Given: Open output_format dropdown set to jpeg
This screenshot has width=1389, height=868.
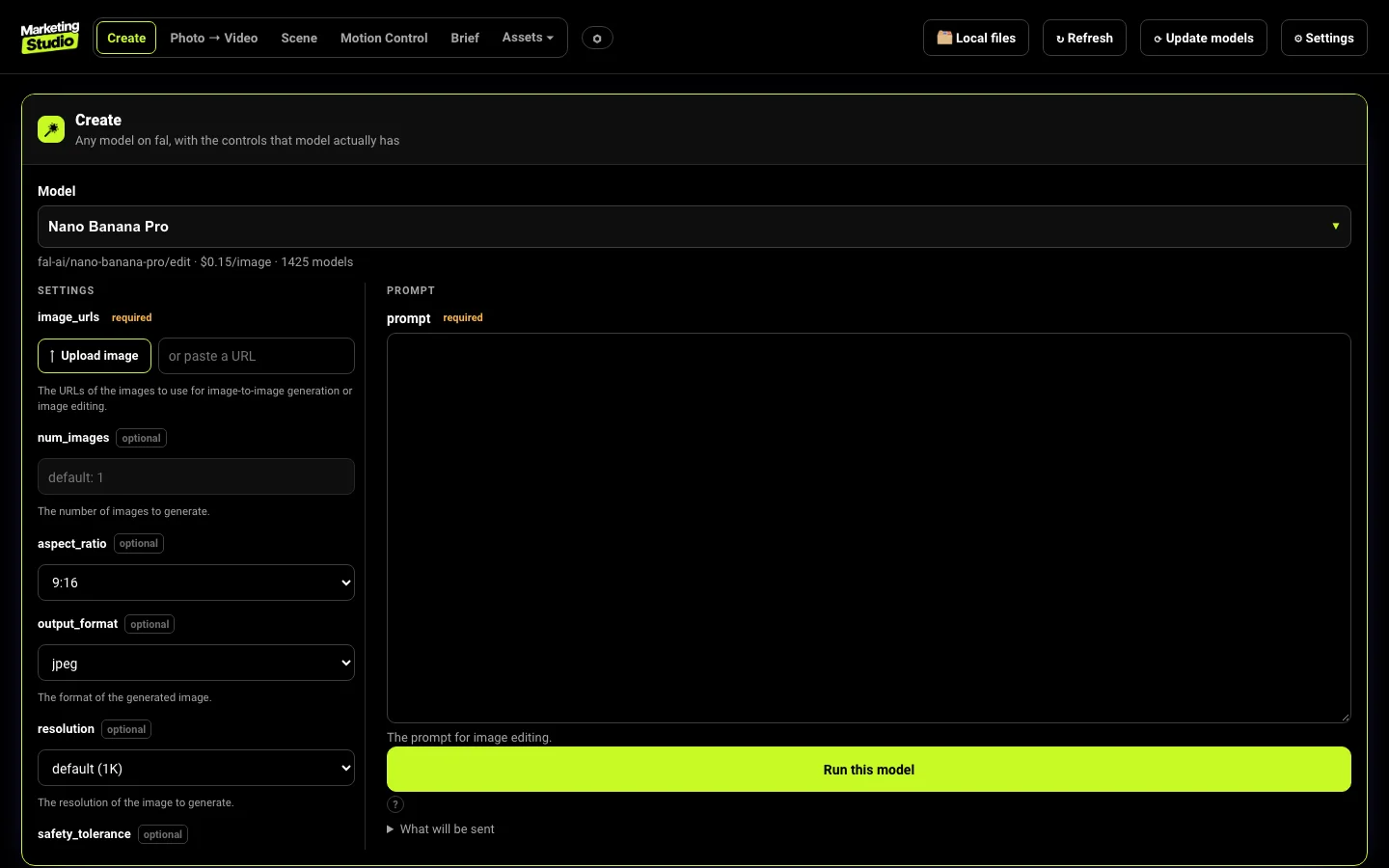Looking at the screenshot, I should coord(196,663).
